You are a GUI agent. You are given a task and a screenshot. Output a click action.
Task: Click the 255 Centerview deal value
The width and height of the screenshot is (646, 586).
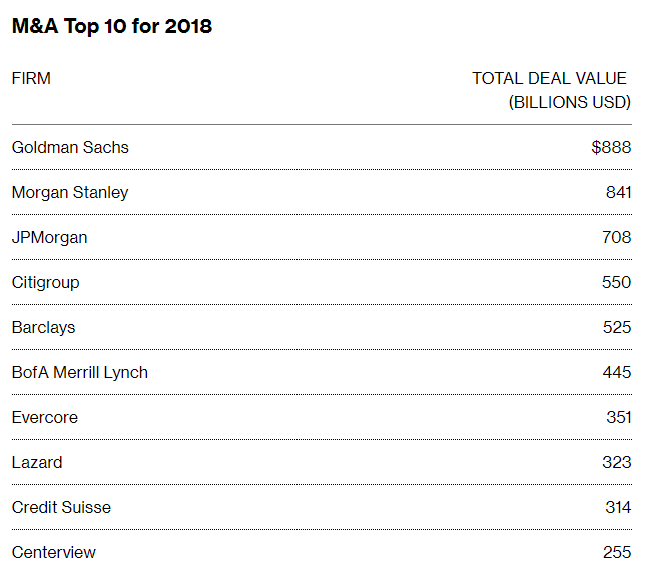[x=616, y=552]
